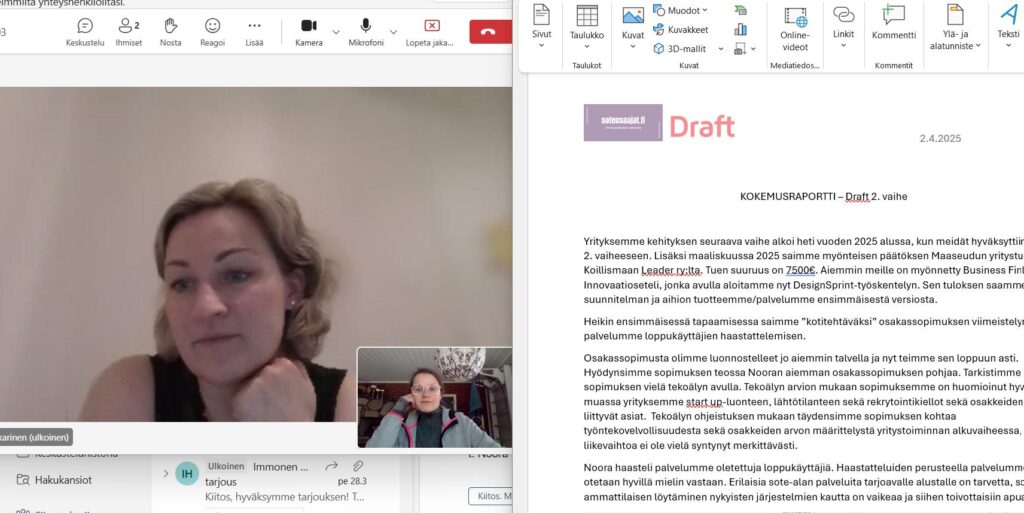
Task: Expand the 3D-mallit dropdown arrow
Action: tap(721, 48)
